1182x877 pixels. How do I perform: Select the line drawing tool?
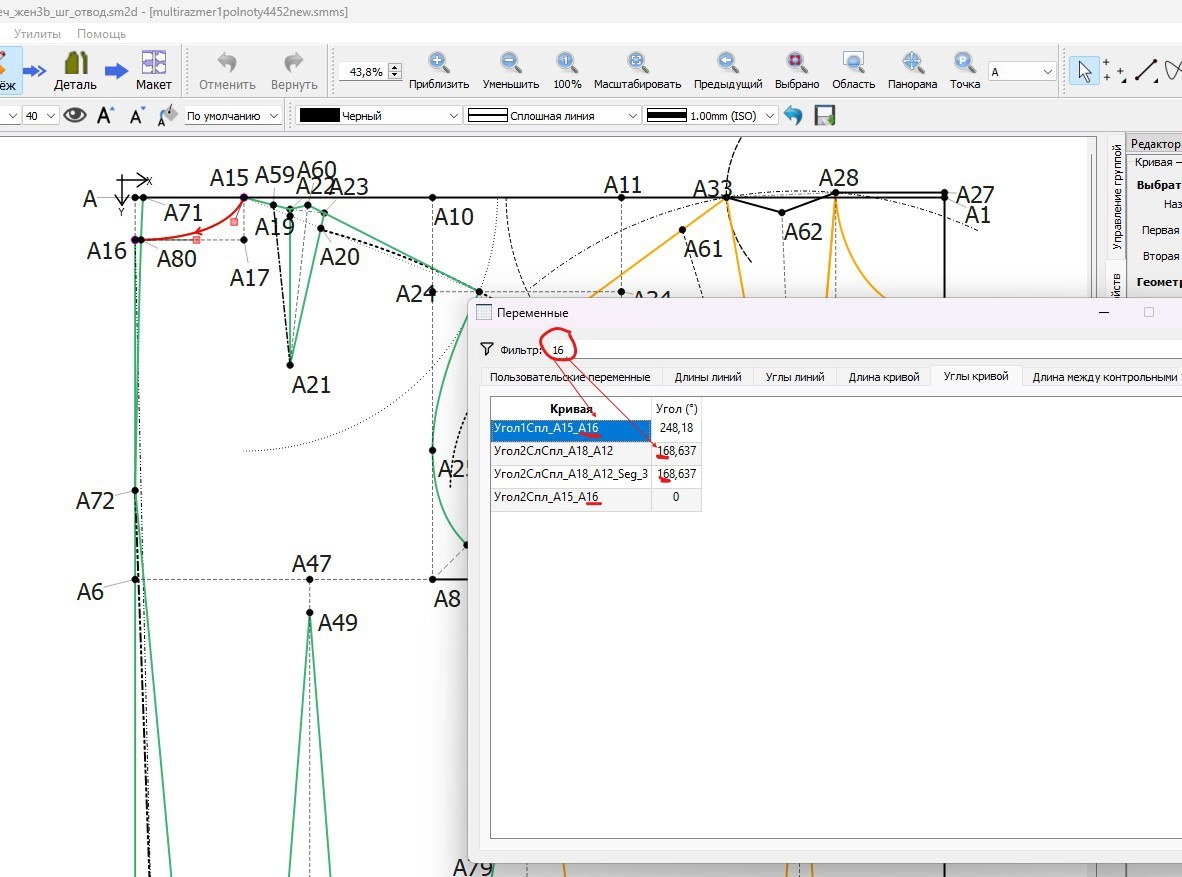pos(1146,70)
